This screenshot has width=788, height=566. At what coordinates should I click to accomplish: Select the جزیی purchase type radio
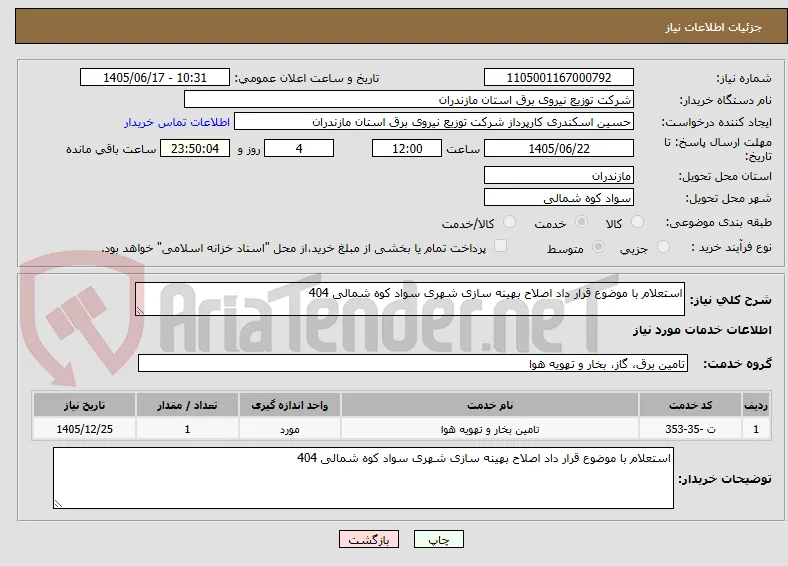tap(663, 246)
